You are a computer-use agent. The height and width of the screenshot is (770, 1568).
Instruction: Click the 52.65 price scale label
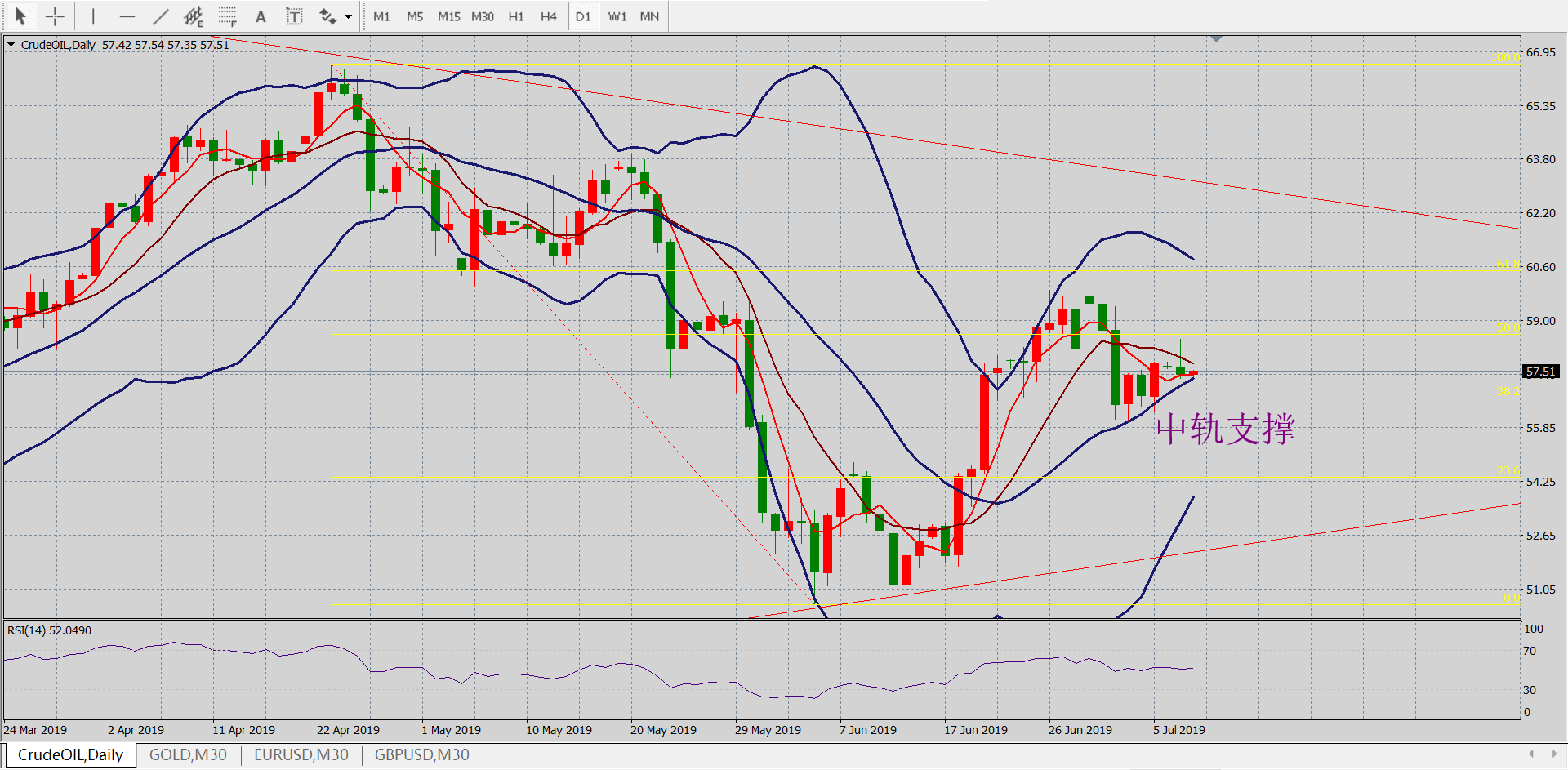click(1541, 536)
